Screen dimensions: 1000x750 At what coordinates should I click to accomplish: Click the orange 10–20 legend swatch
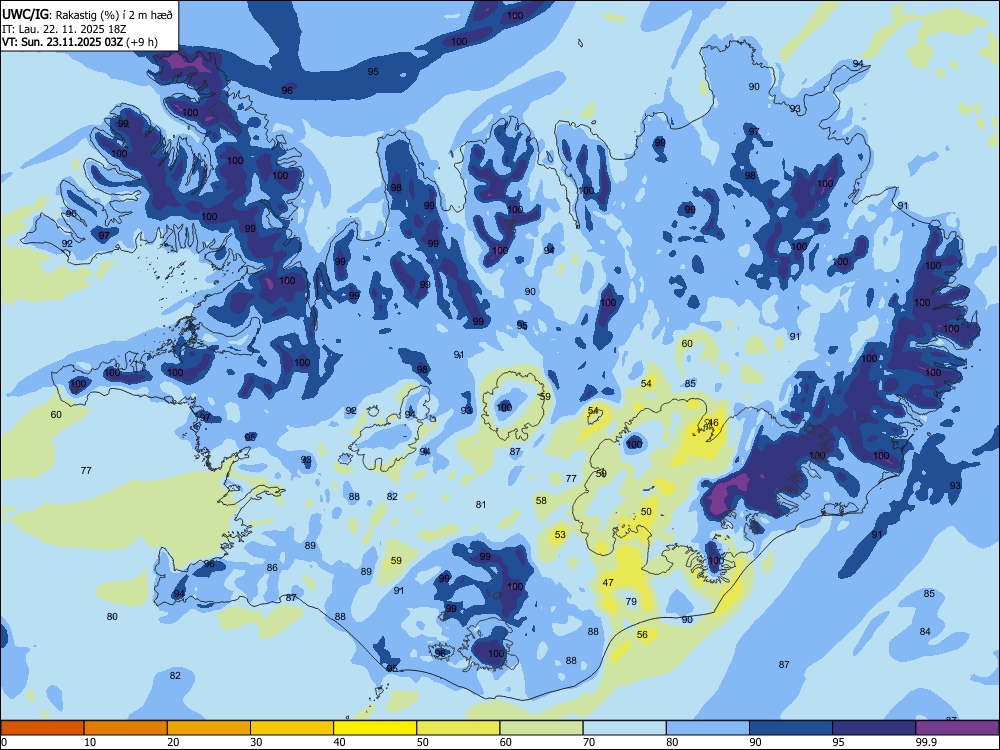(126, 728)
